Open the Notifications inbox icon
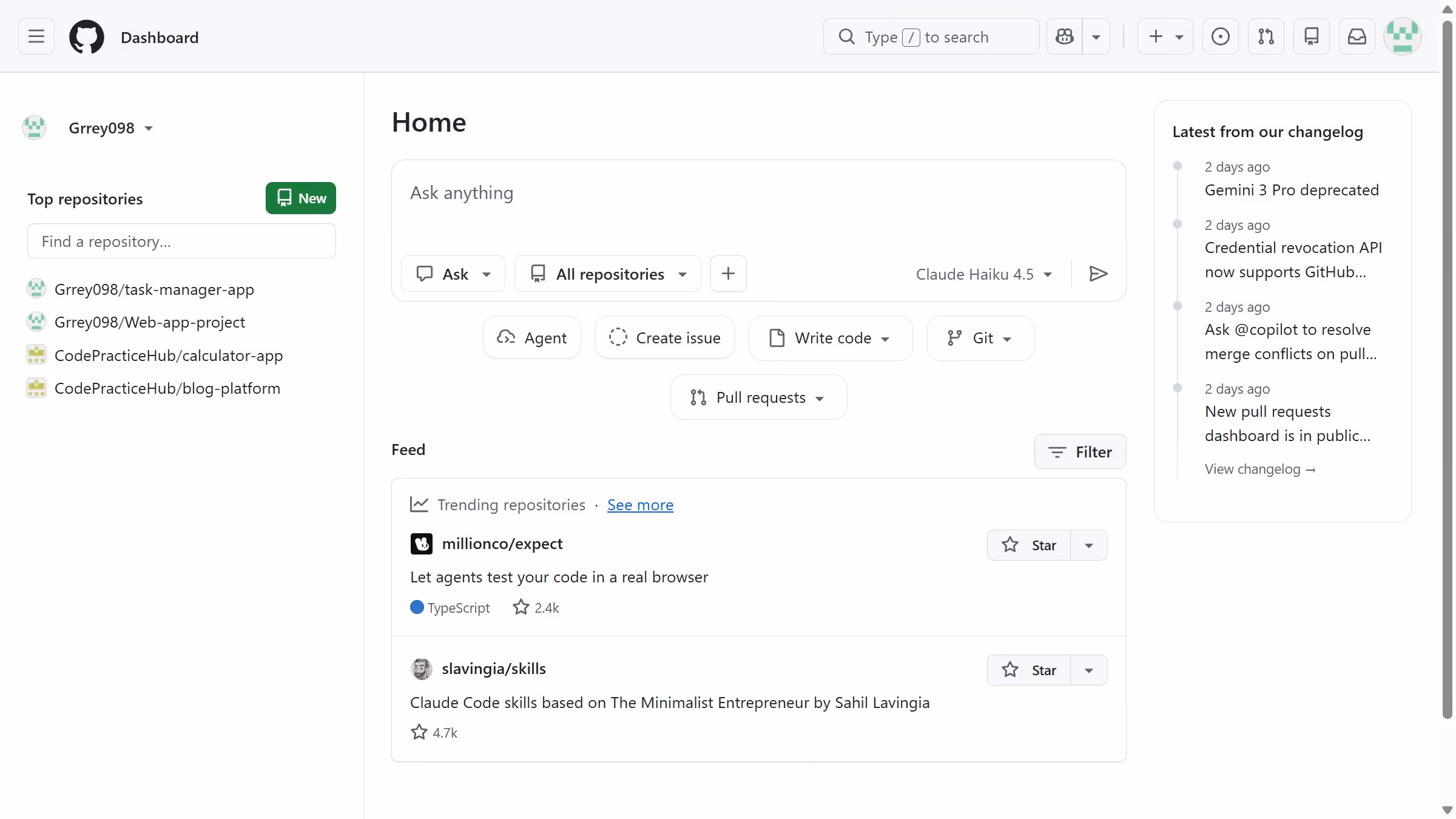Image resolution: width=1456 pixels, height=819 pixels. coord(1357,37)
